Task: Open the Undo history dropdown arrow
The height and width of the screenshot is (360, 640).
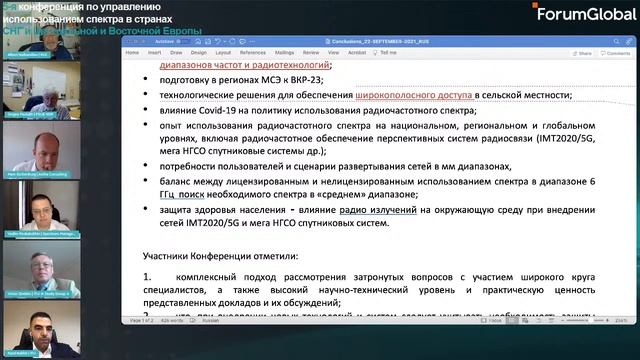Action: 224,42
